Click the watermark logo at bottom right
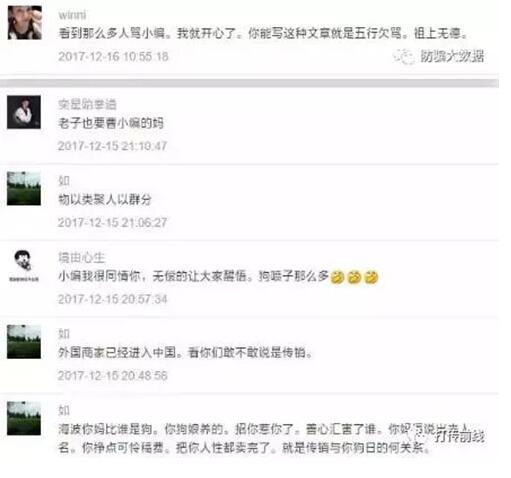The width and height of the screenshot is (511, 478). [x=448, y=435]
